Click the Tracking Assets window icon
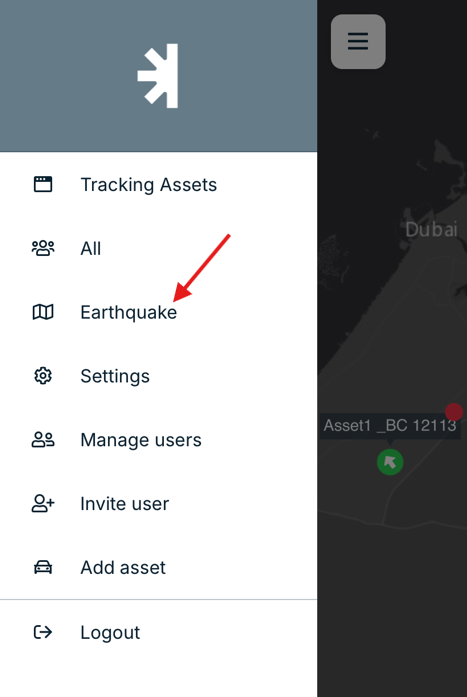 tap(43, 184)
